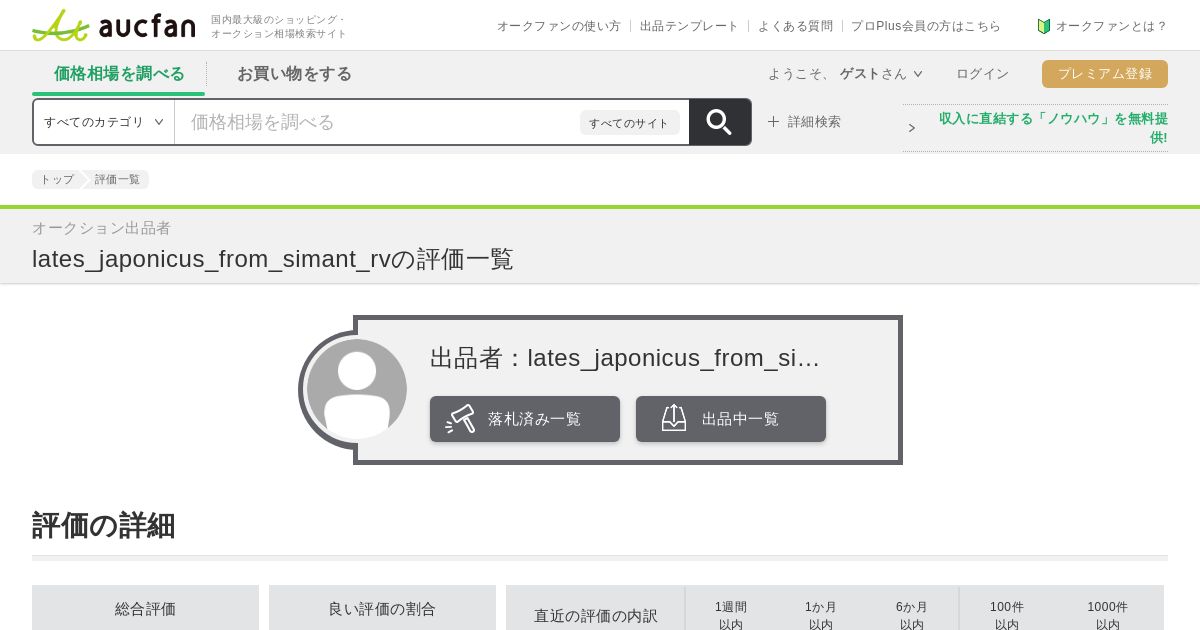Screen dimensions: 1200x630
Task: Click the 6か月以内 column header
Action: 912,615
